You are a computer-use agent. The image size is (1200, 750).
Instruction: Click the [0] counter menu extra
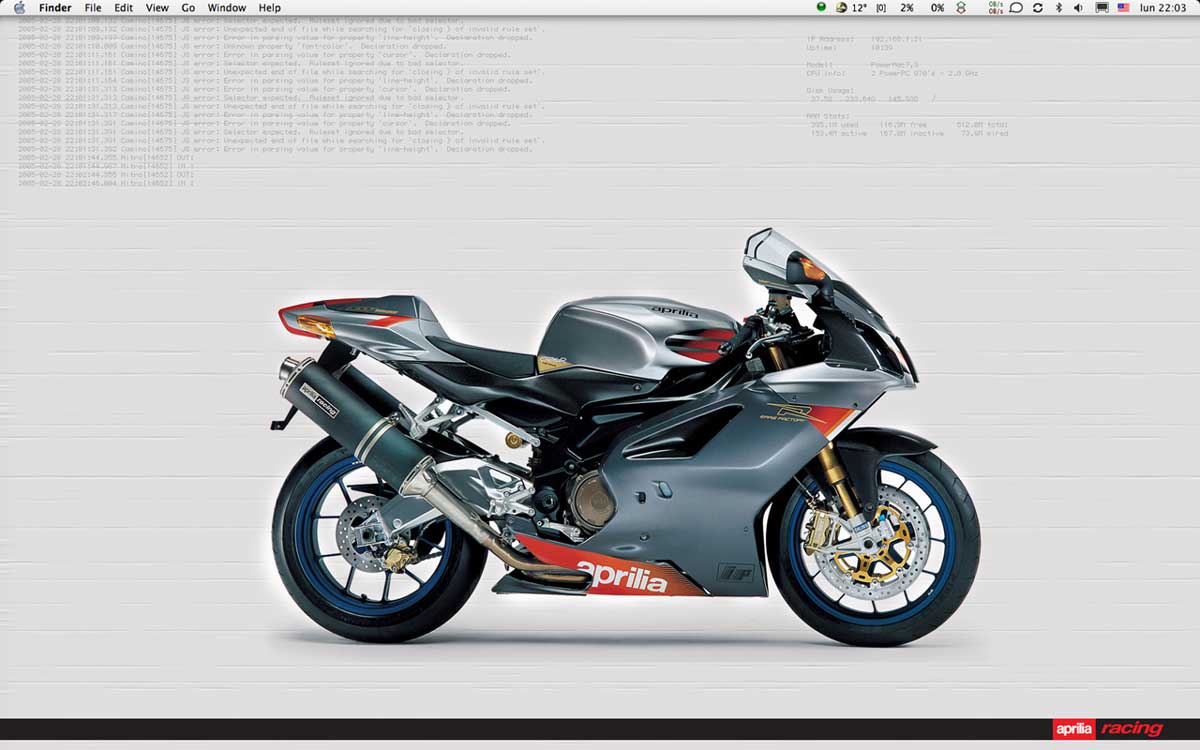(x=881, y=7)
